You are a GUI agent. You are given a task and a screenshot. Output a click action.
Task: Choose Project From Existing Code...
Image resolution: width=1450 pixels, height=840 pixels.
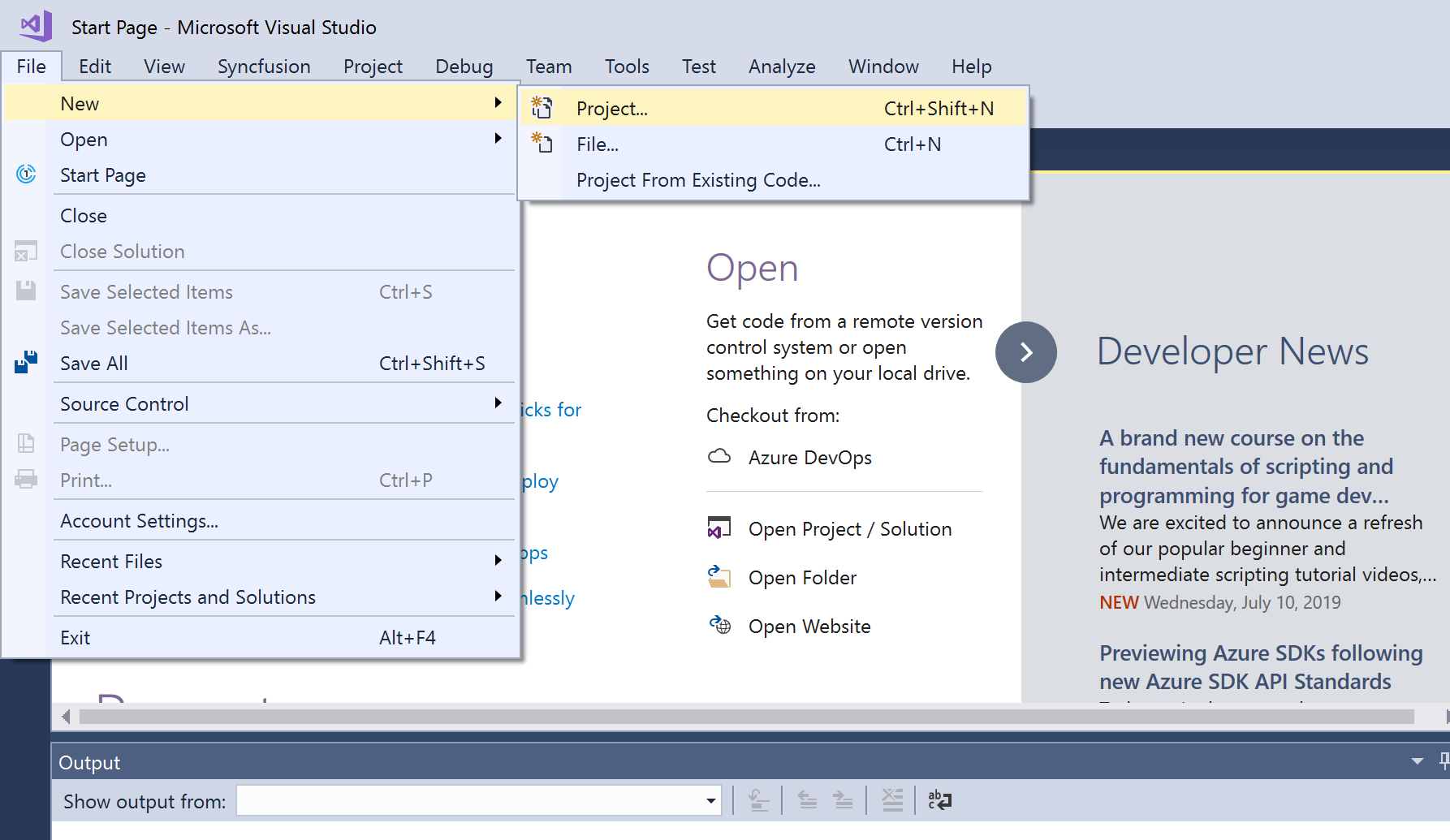(774, 179)
